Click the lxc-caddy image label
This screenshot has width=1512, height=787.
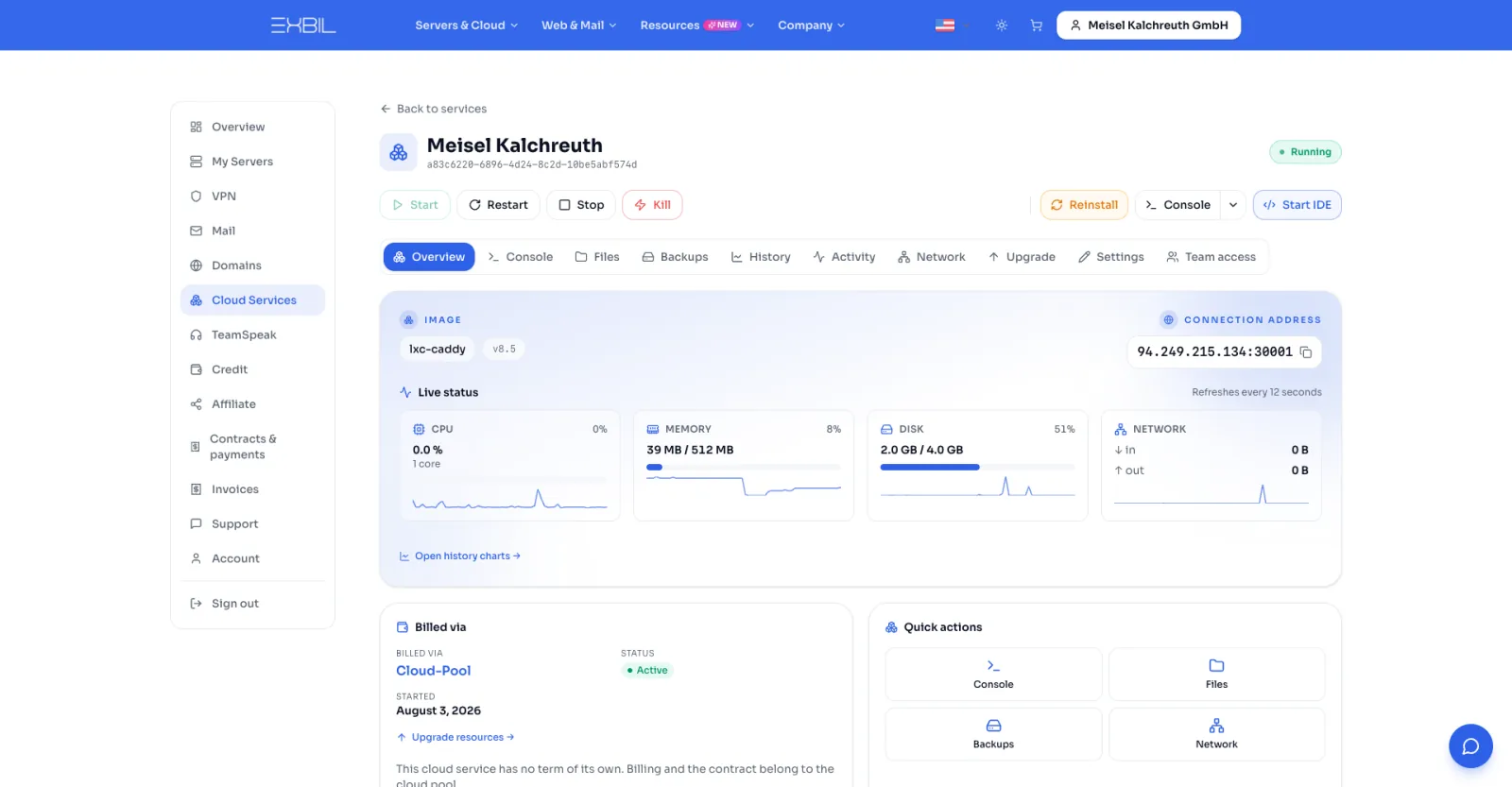(437, 350)
